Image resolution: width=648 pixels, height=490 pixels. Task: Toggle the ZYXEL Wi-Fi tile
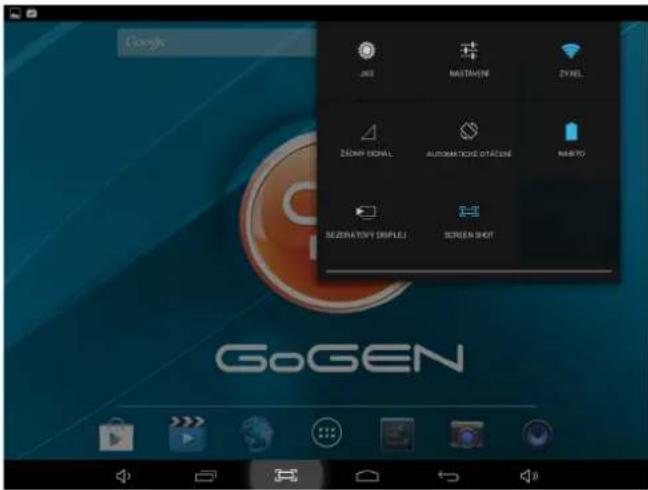[571, 59]
